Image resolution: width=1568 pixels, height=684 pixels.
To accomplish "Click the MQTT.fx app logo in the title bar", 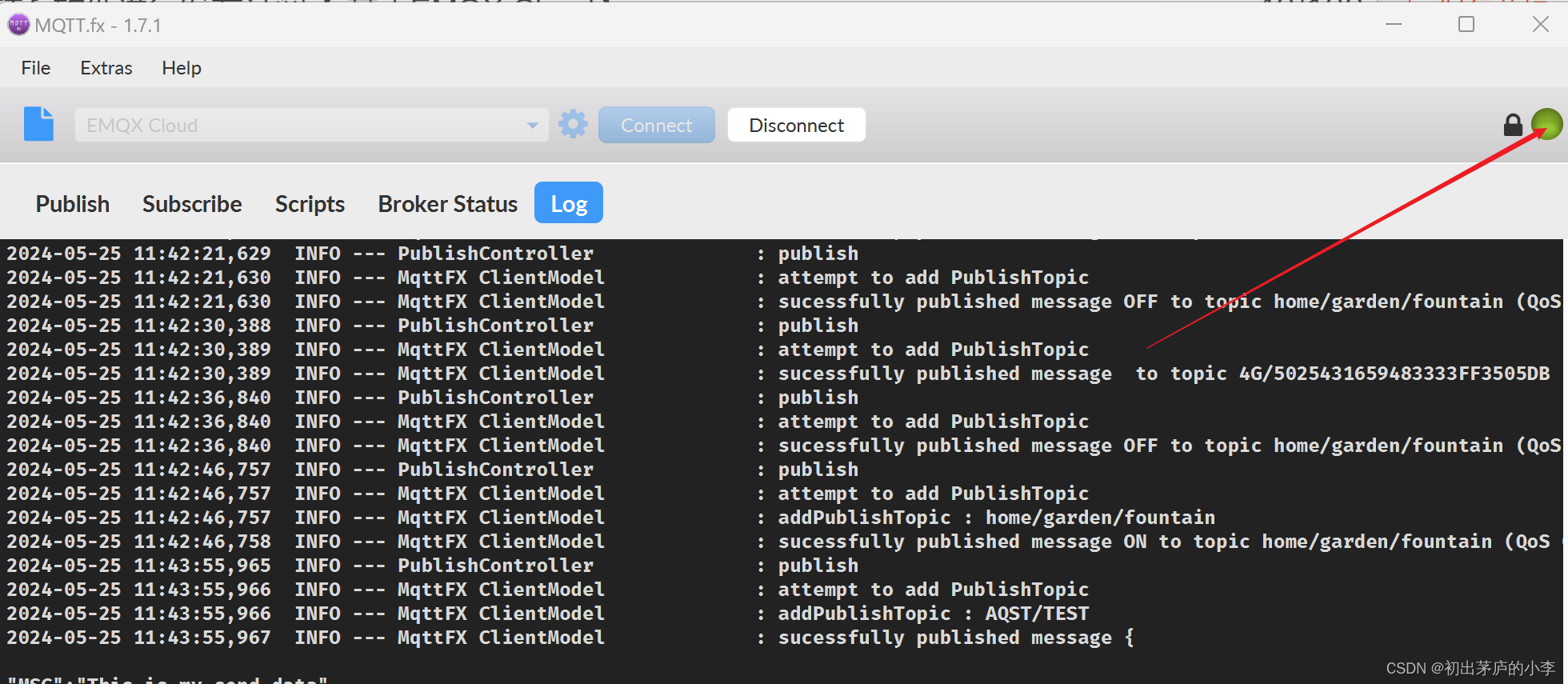I will click(18, 25).
